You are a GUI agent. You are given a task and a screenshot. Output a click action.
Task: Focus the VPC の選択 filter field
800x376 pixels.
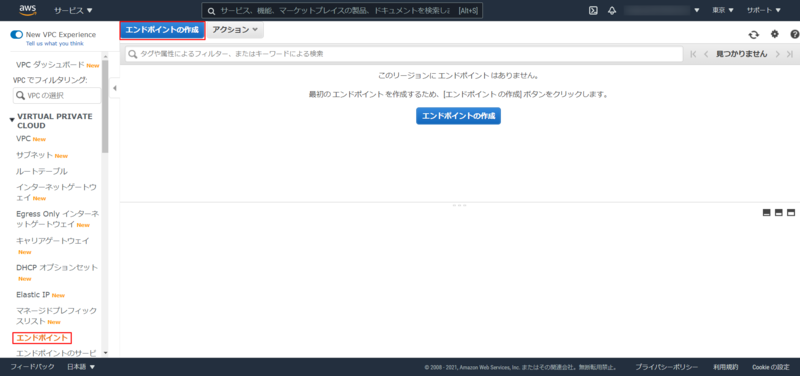(57, 95)
